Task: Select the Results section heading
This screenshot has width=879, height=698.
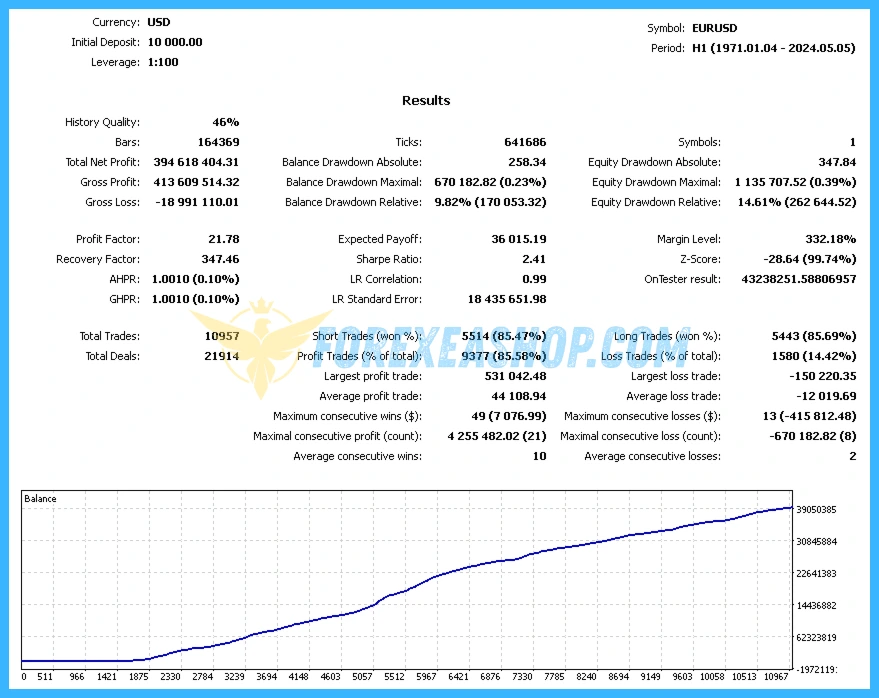Action: pos(426,100)
